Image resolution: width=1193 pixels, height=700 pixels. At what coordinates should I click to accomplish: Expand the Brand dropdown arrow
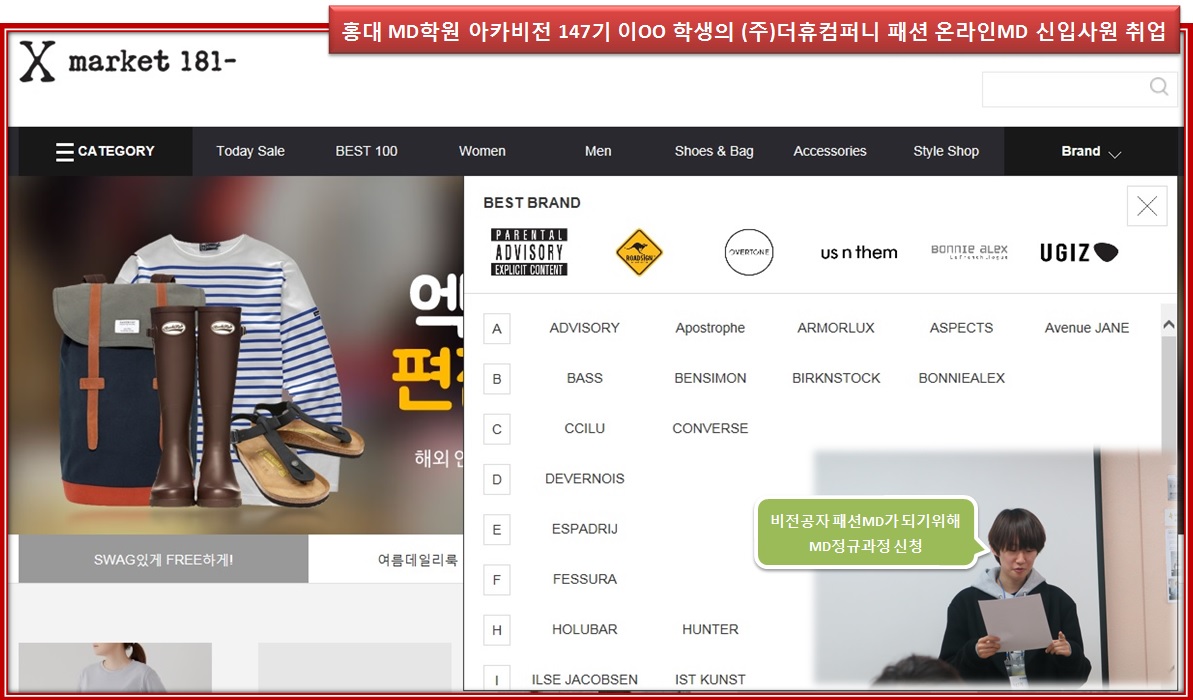1115,154
